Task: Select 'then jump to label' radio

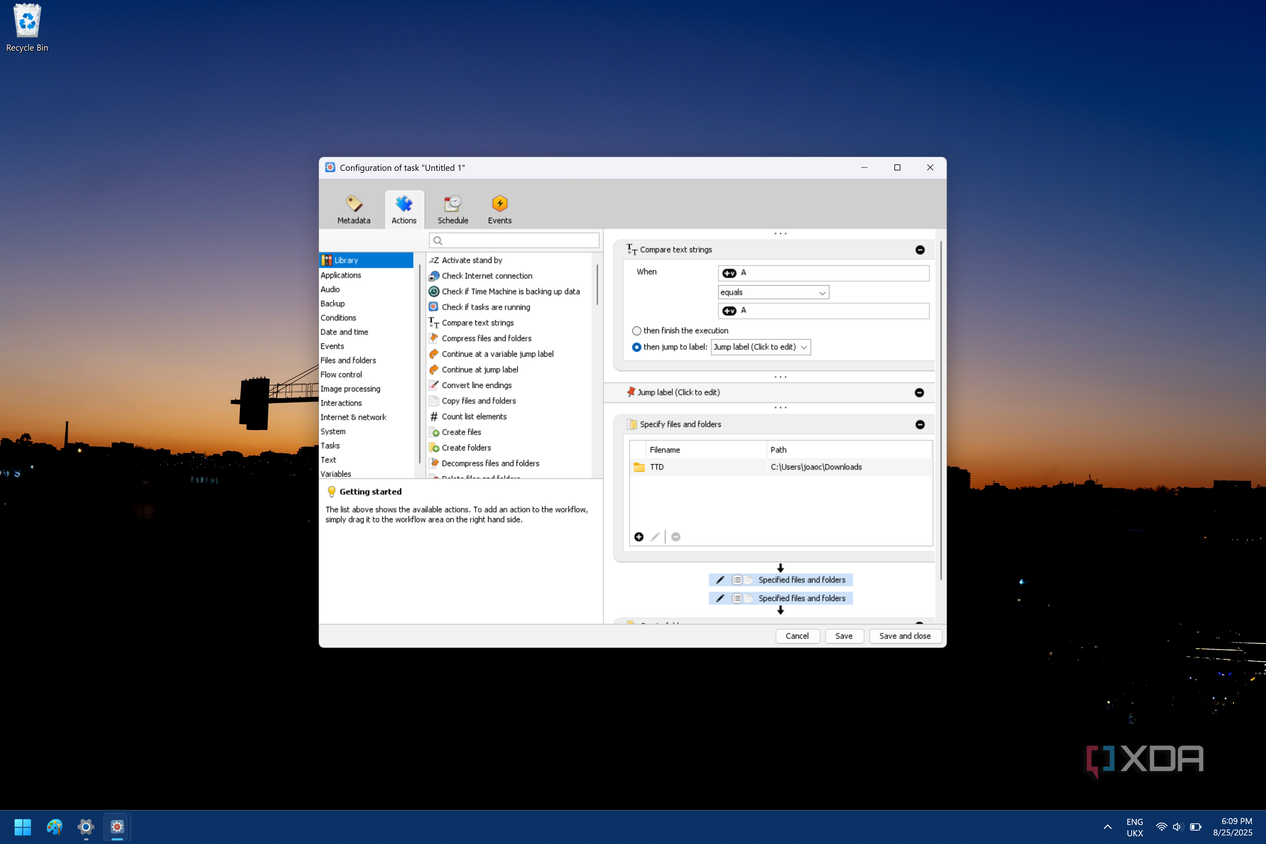Action: coord(636,347)
